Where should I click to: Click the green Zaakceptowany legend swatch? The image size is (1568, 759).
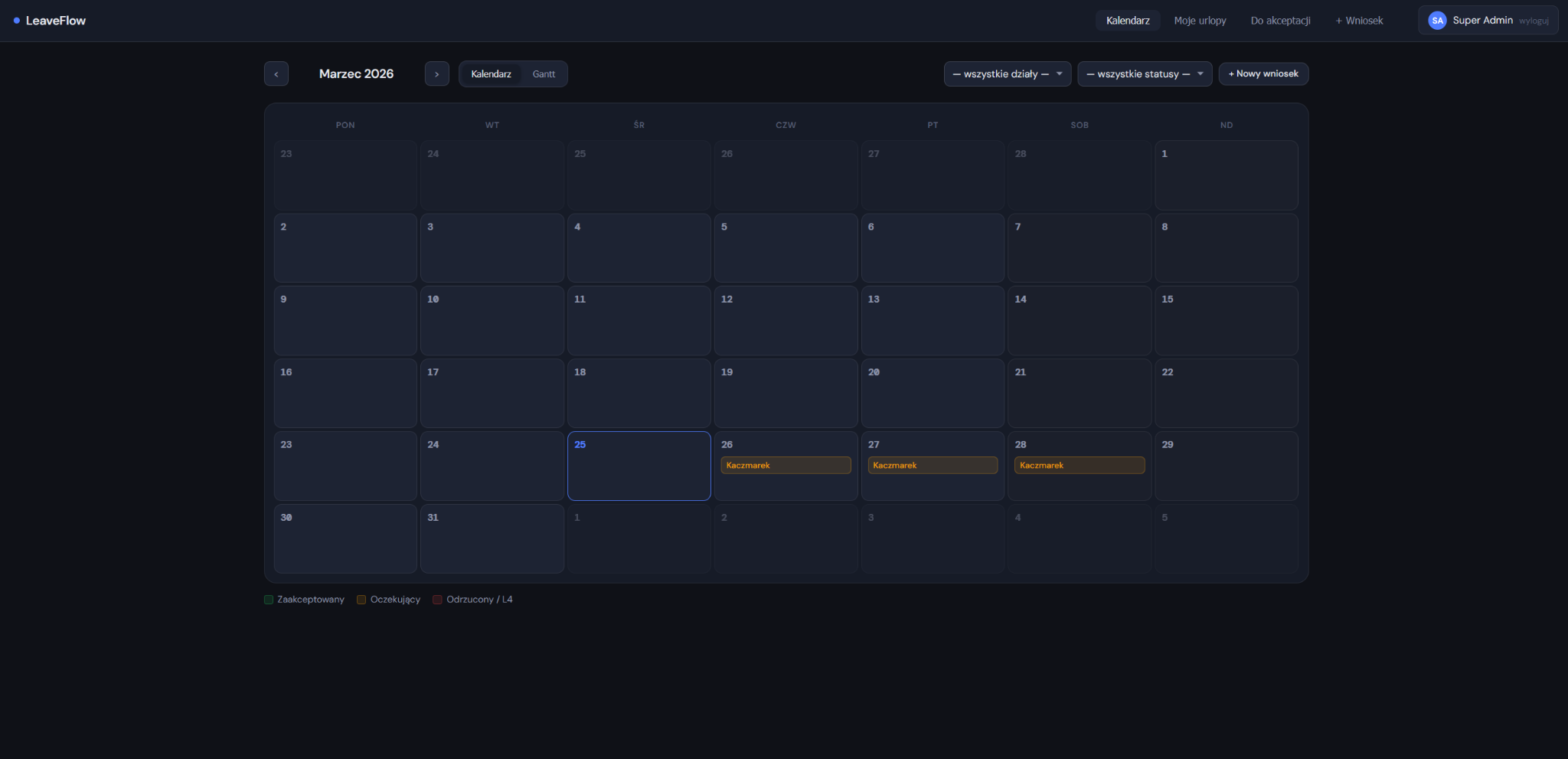[x=269, y=600]
